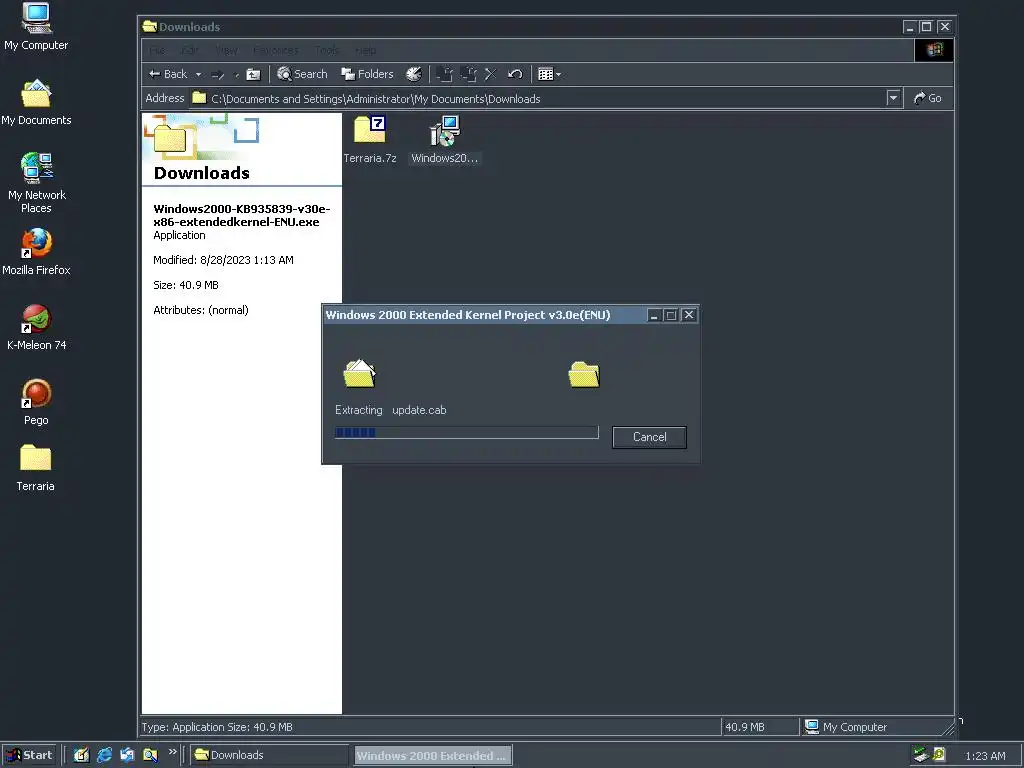Open the Edit menu
1024x768 pixels.
coord(189,50)
